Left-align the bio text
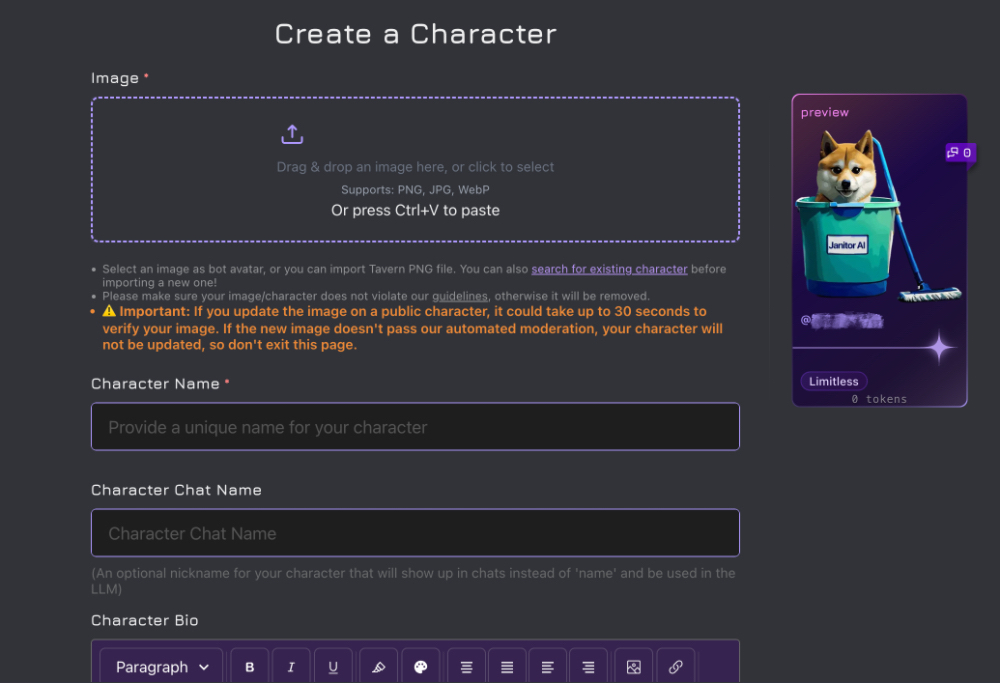1000x683 pixels. [547, 667]
